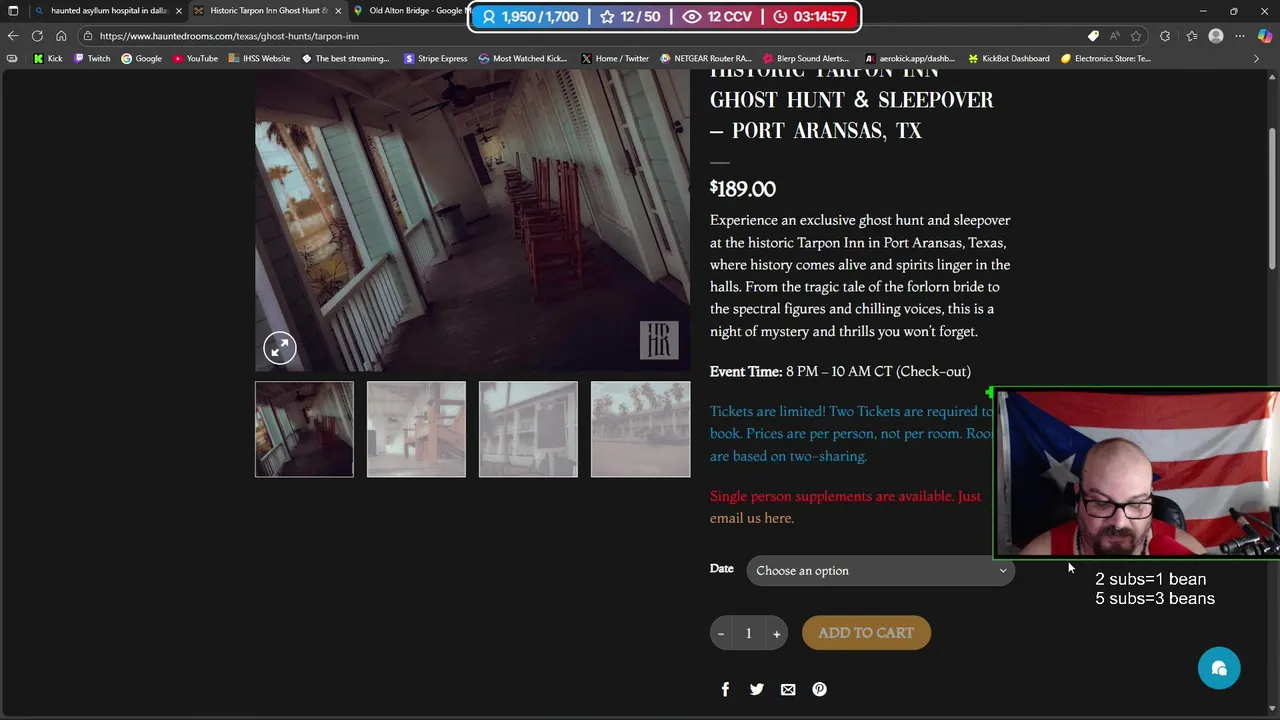Expand the bookmarks bar overflow chevron

click(x=1256, y=59)
